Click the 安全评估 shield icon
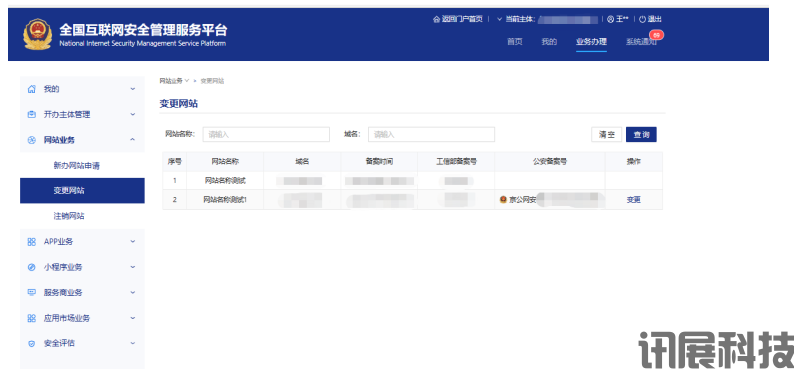The width and height of the screenshot is (794, 369). [x=31, y=343]
